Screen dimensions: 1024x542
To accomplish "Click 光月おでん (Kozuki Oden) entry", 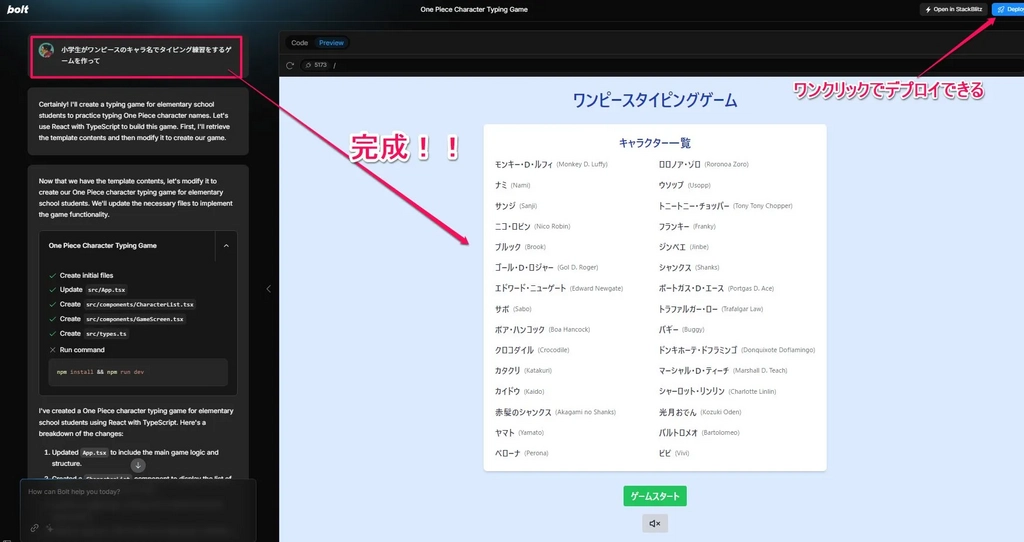I will click(699, 412).
